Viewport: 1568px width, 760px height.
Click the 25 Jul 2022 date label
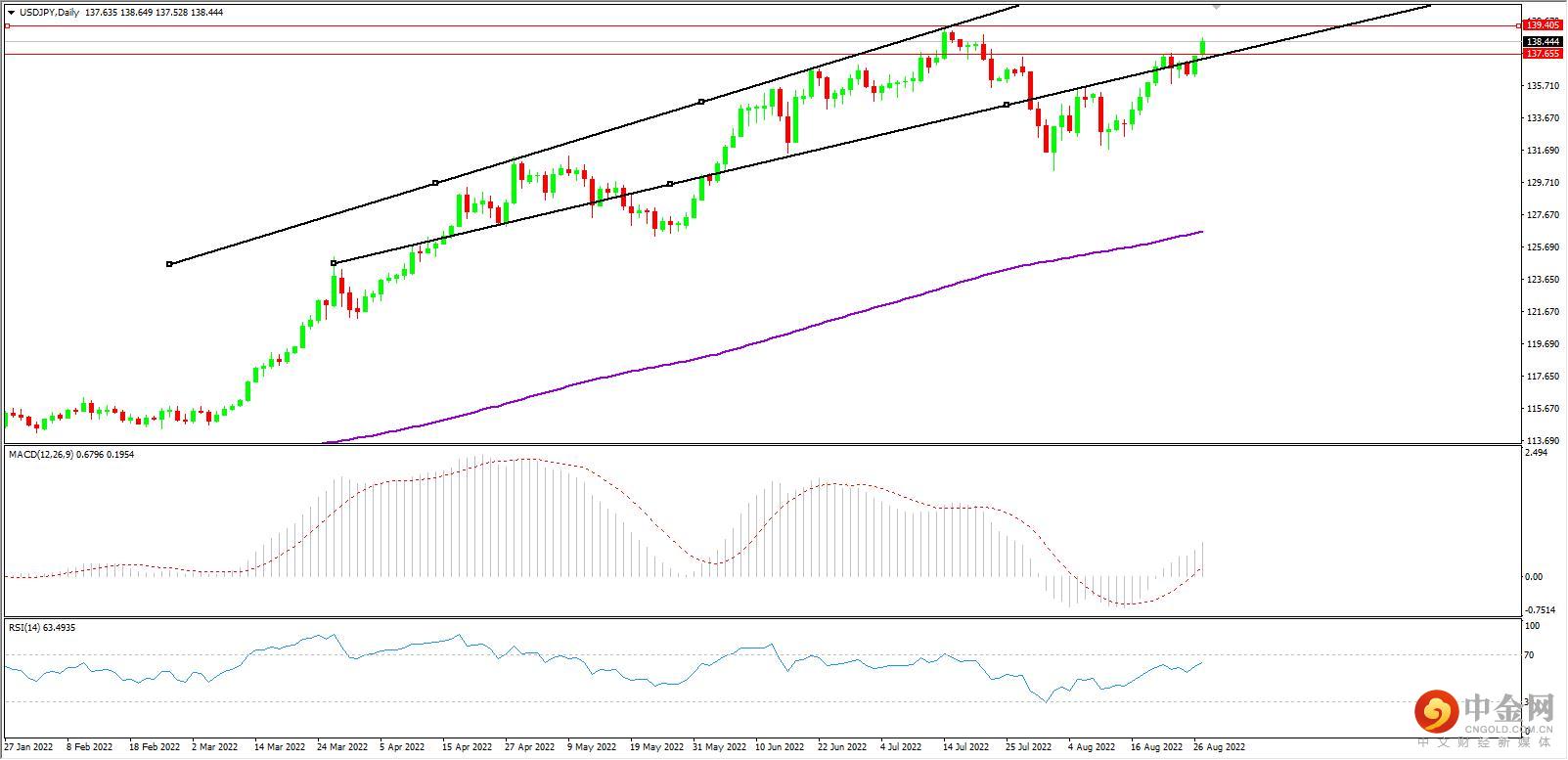point(1029,746)
